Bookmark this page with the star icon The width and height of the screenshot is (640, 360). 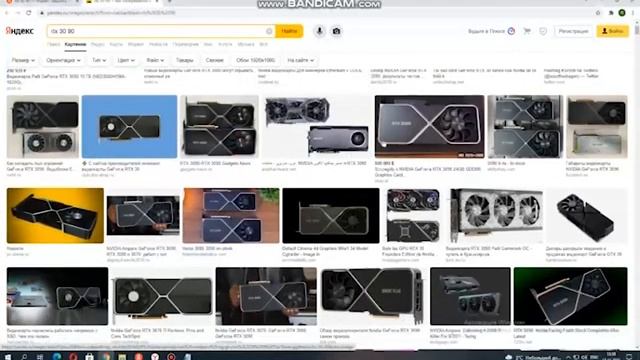click(x=598, y=13)
